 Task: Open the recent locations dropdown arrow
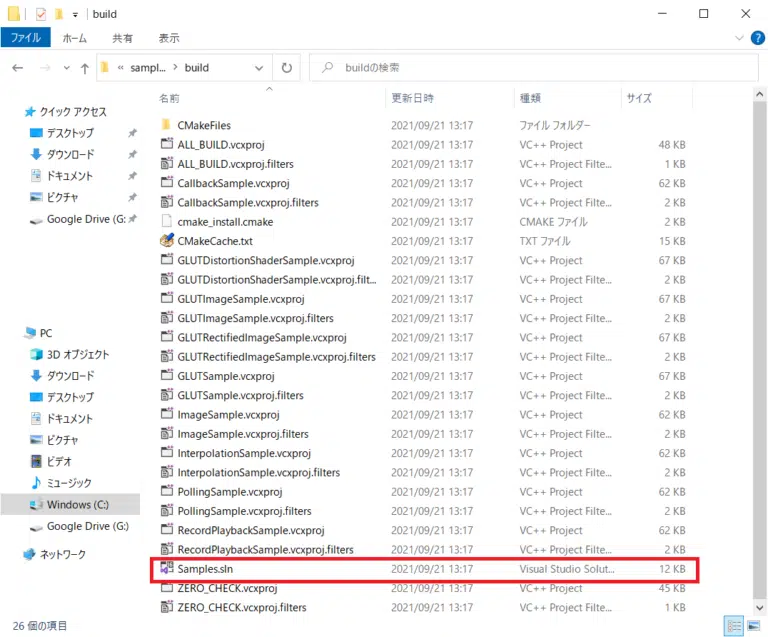point(64,68)
